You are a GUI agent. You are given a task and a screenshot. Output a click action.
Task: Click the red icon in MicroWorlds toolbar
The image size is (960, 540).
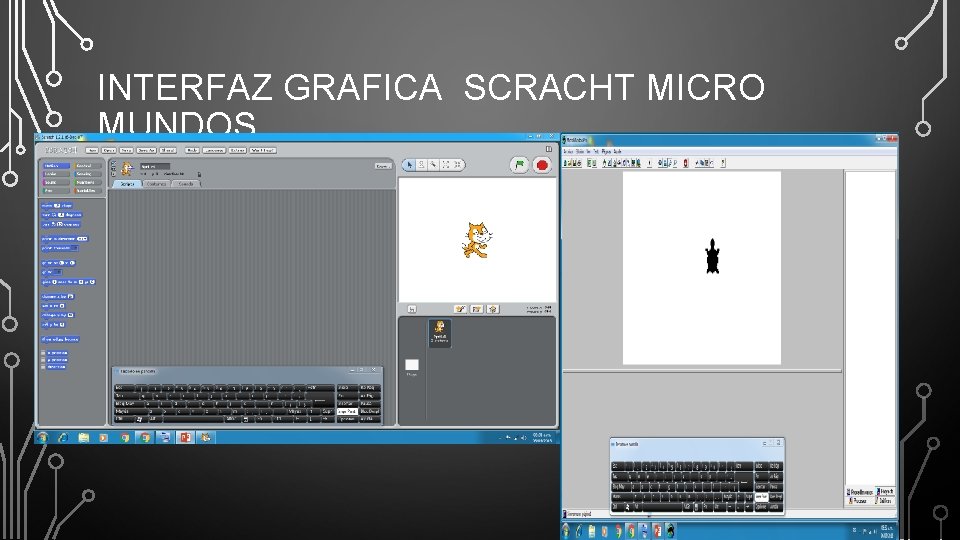coord(686,163)
